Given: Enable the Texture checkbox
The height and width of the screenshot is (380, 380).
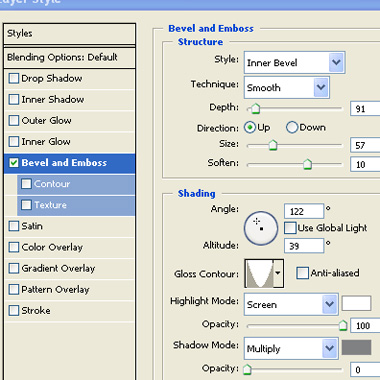Looking at the screenshot, I should point(26,205).
